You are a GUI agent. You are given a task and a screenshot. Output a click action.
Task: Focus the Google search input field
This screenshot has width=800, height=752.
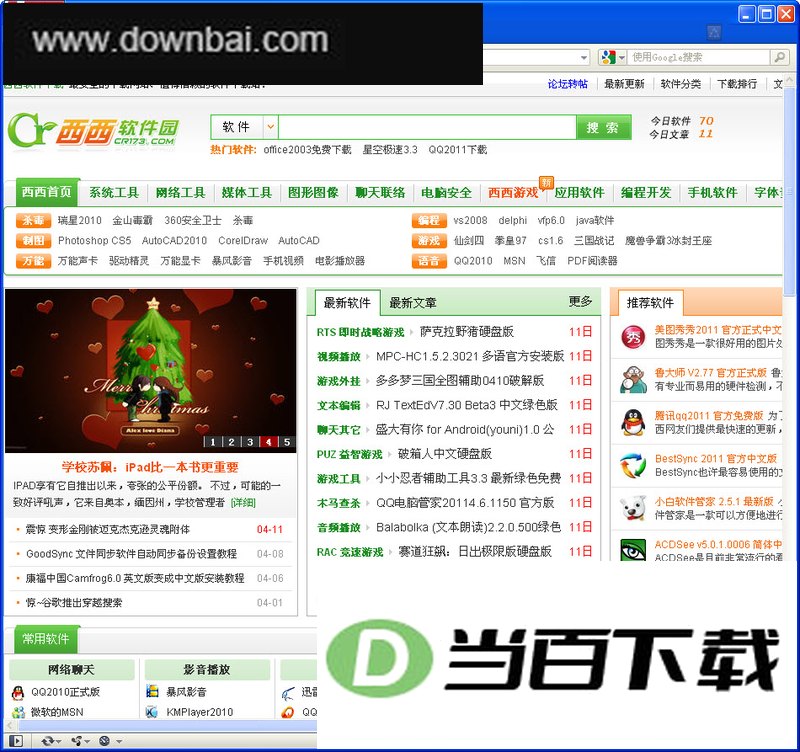coord(698,57)
